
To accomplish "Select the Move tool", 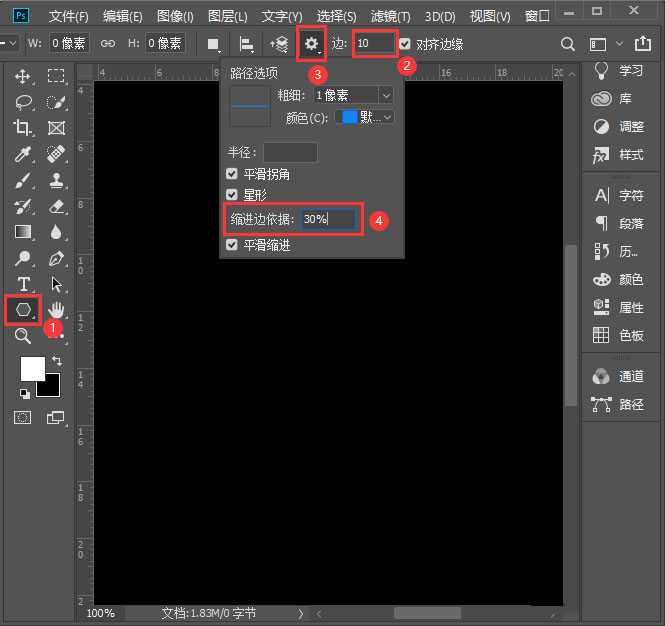I will 23,76.
